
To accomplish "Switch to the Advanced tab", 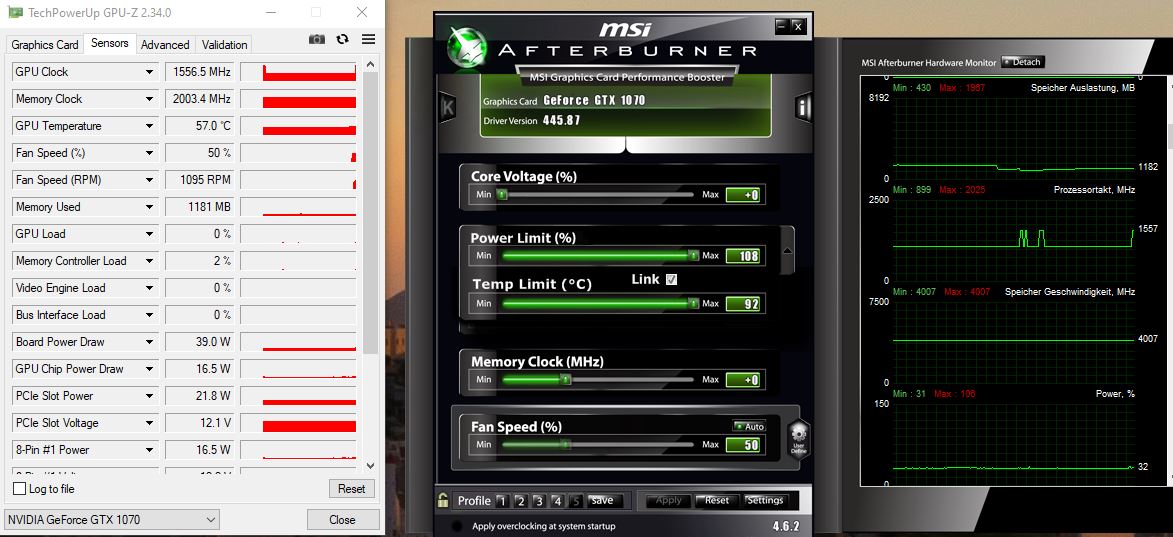I will 165,44.
